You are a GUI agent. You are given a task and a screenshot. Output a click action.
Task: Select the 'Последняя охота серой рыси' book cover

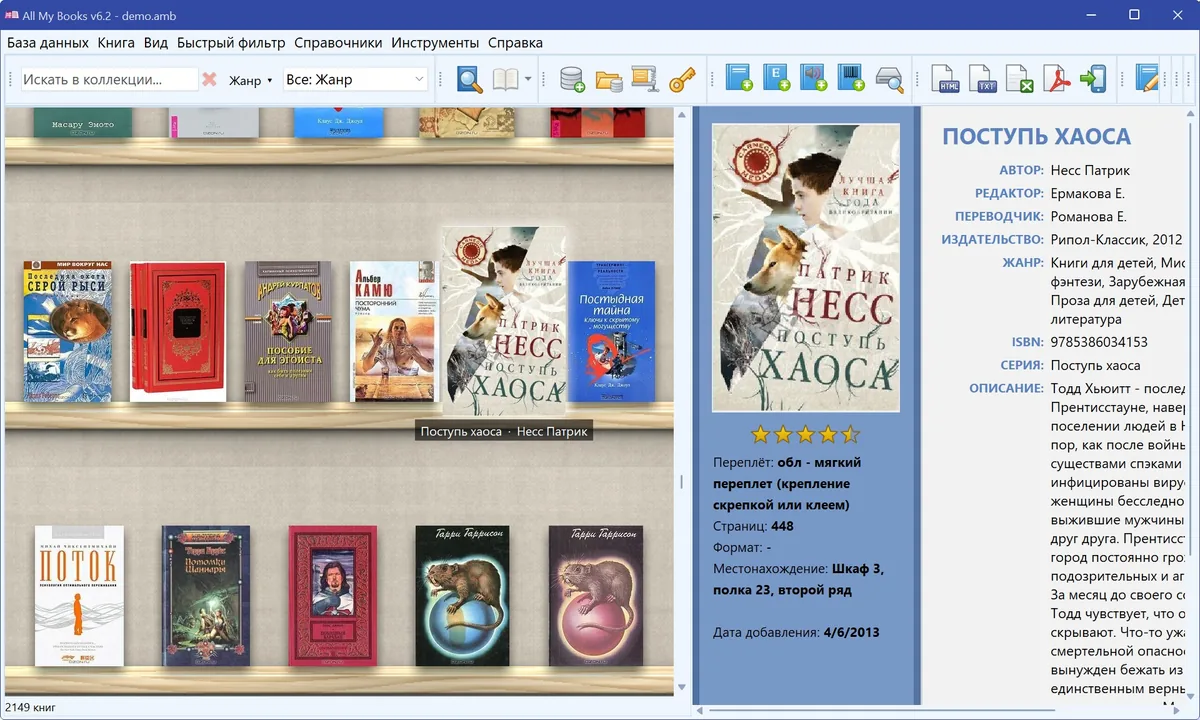click(x=67, y=332)
